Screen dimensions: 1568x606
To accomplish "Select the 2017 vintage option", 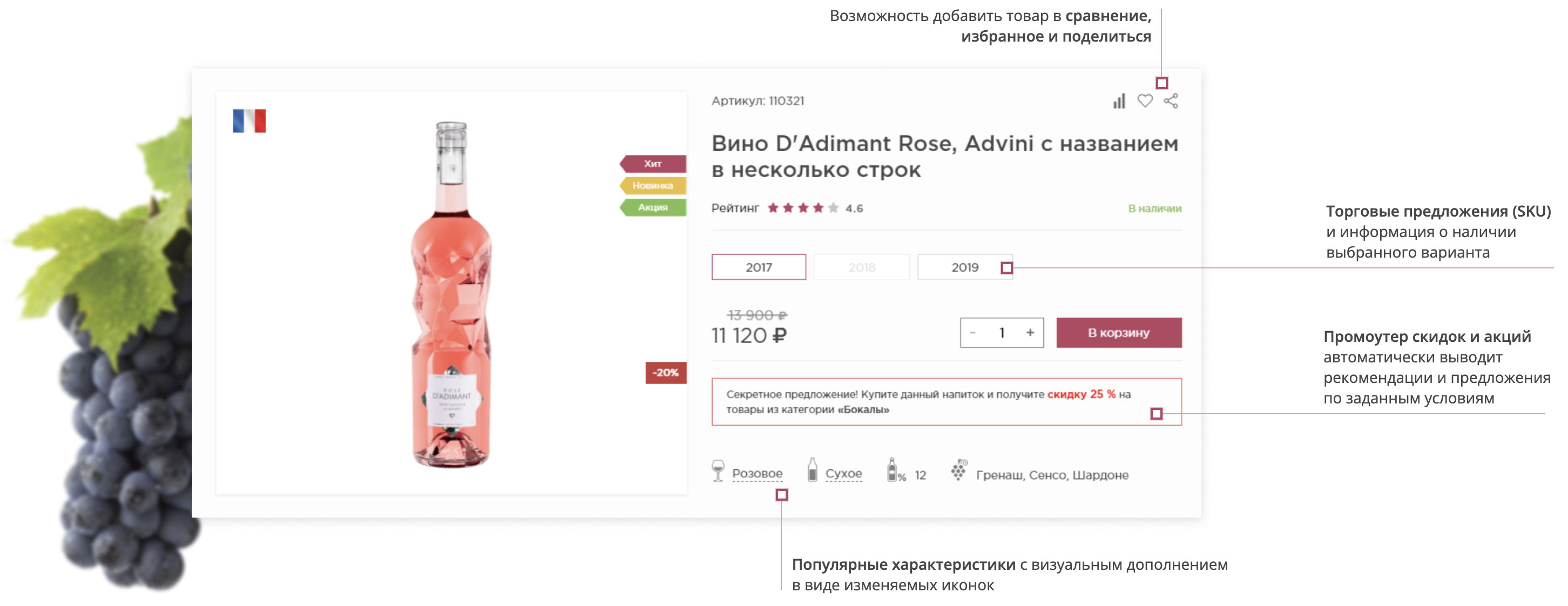I will 759,267.
